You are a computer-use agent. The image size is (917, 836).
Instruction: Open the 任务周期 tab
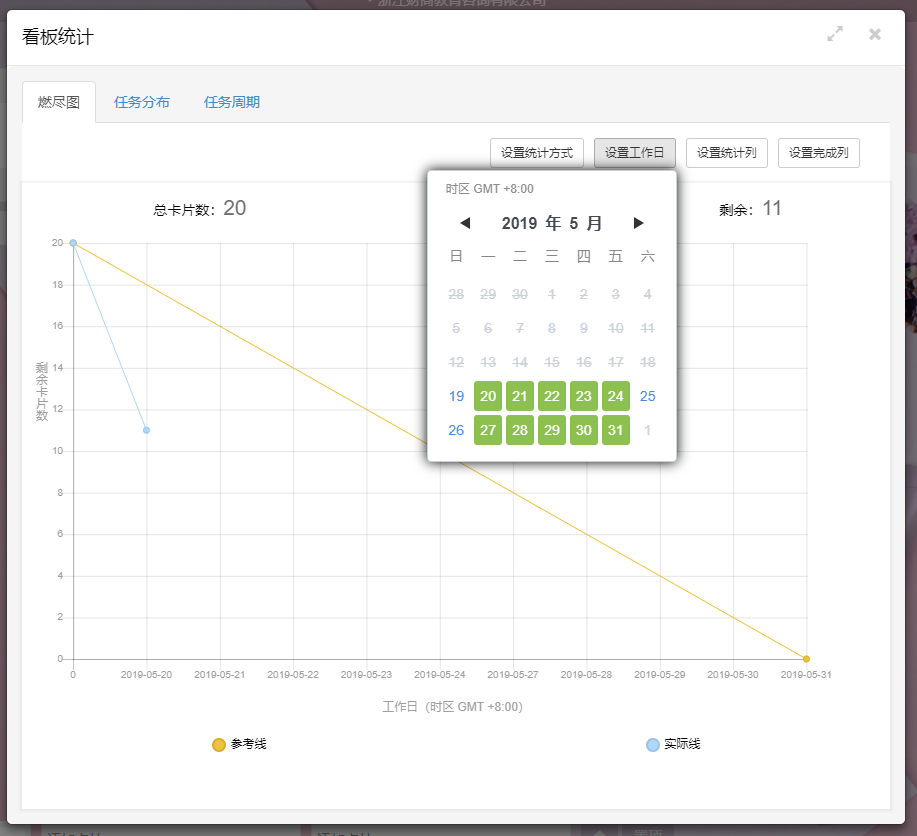click(232, 102)
